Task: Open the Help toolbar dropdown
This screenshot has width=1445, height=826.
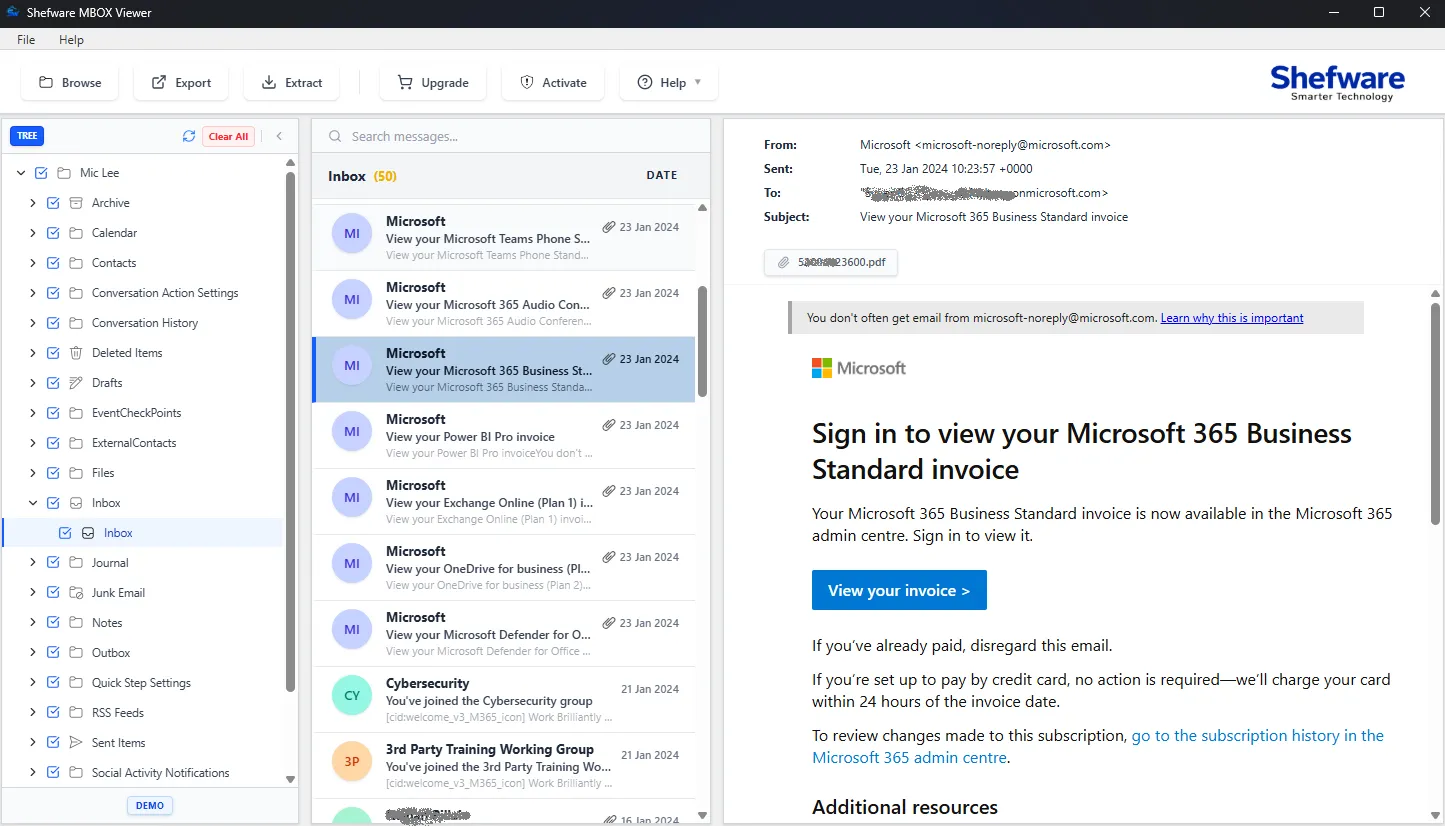Action: coord(669,83)
